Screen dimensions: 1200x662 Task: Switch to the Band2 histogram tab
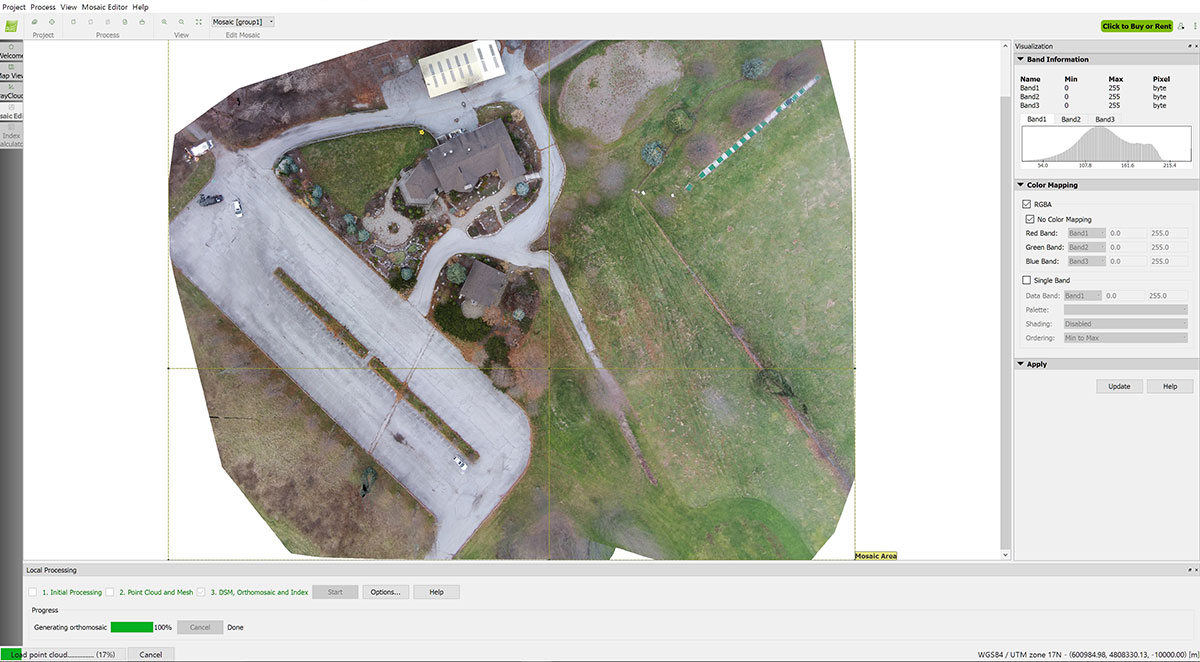tap(1071, 119)
